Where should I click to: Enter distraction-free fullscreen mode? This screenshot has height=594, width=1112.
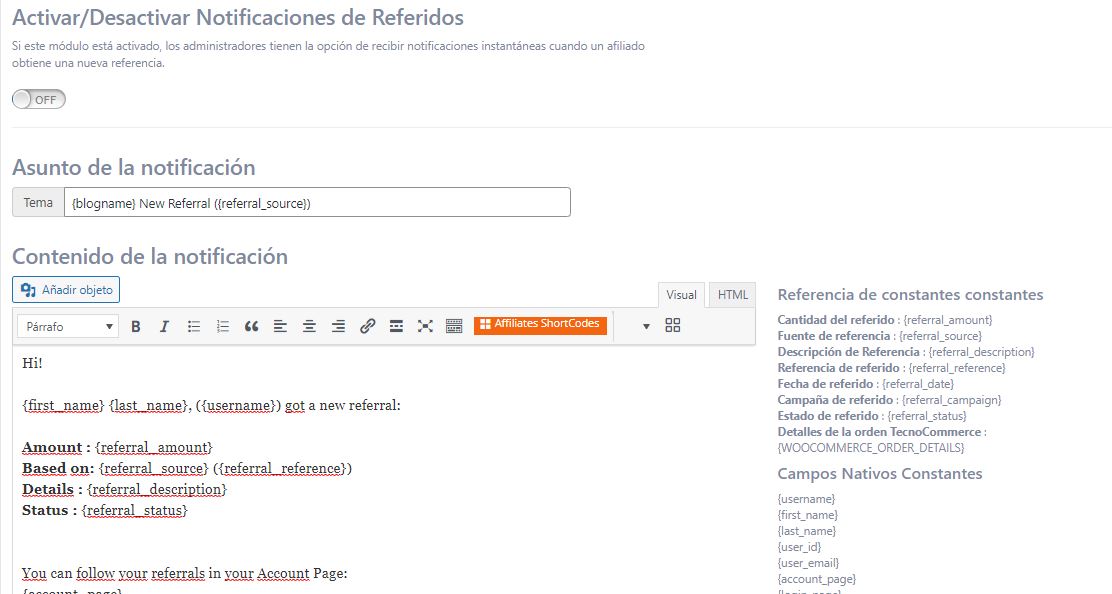425,326
